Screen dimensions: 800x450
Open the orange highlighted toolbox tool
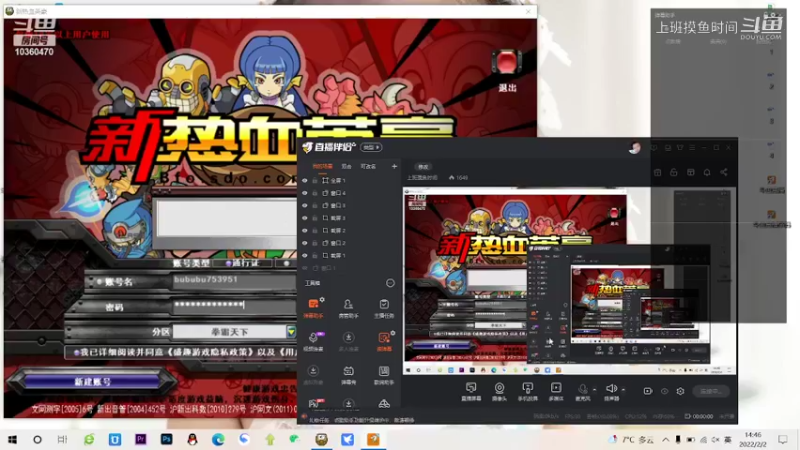[x=384, y=341]
